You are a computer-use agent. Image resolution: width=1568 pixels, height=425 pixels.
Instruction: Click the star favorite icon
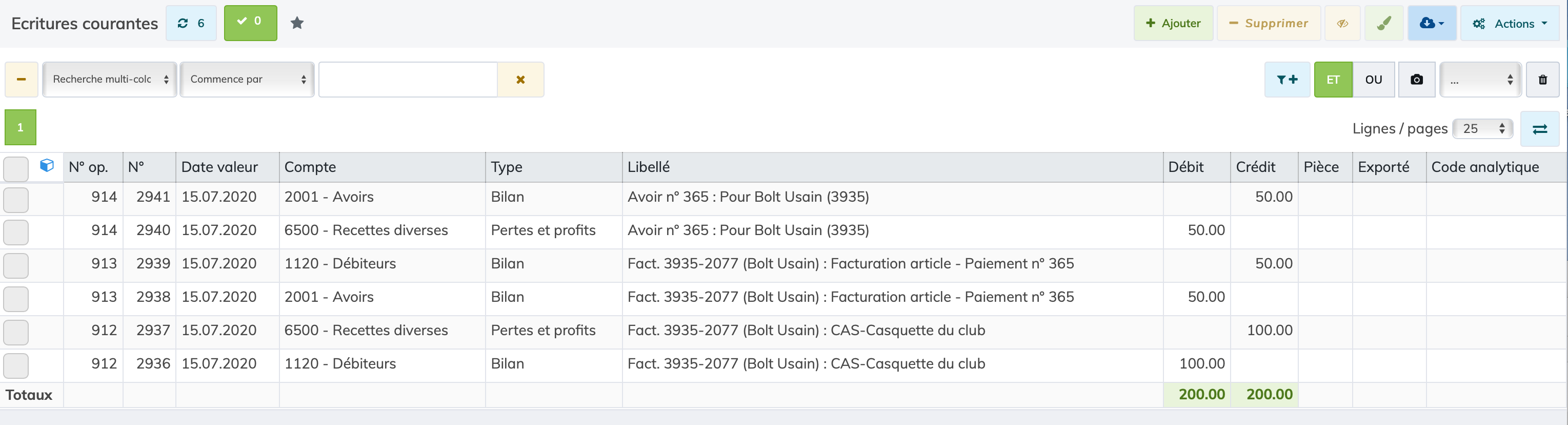(297, 23)
